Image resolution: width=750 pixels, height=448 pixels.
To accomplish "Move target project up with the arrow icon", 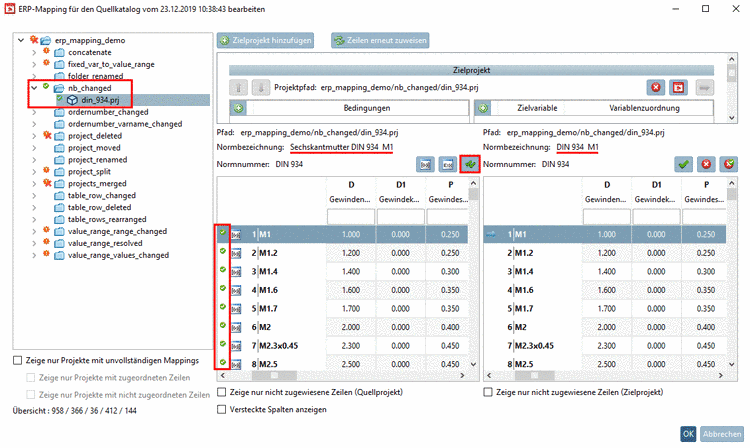I will pyautogui.click(x=238, y=88).
